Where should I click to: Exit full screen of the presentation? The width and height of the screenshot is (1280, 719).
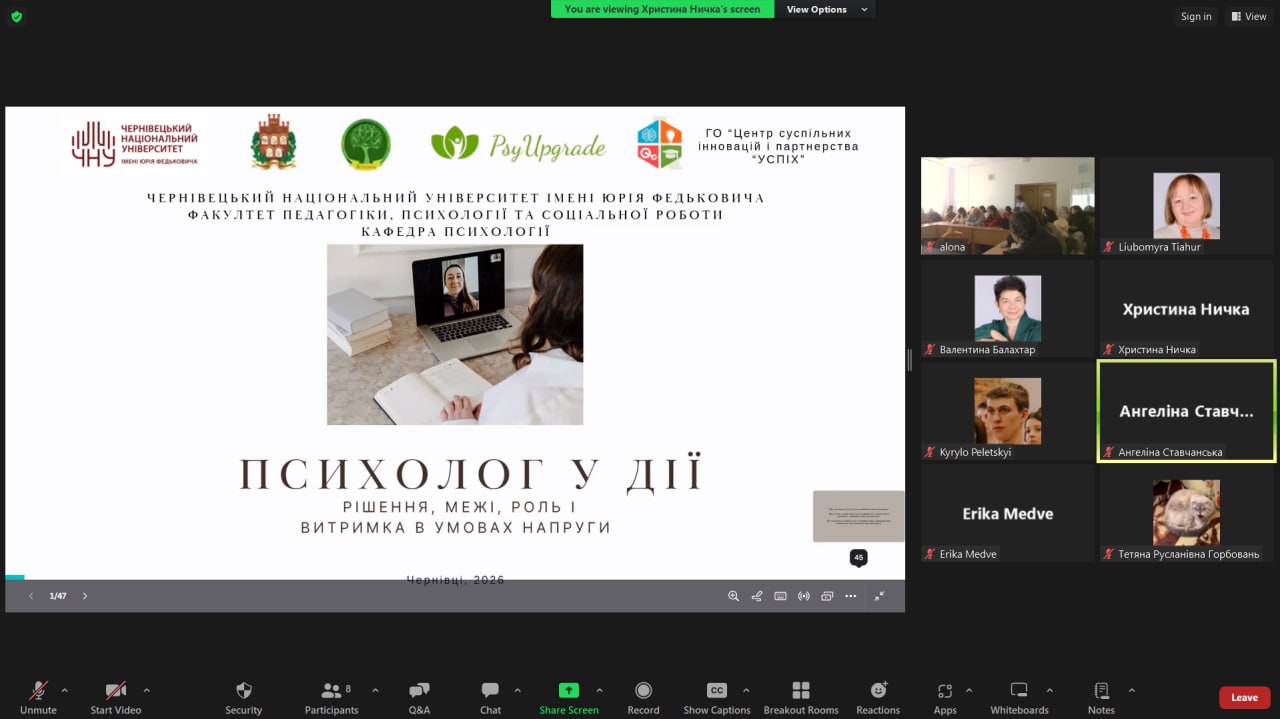879,596
